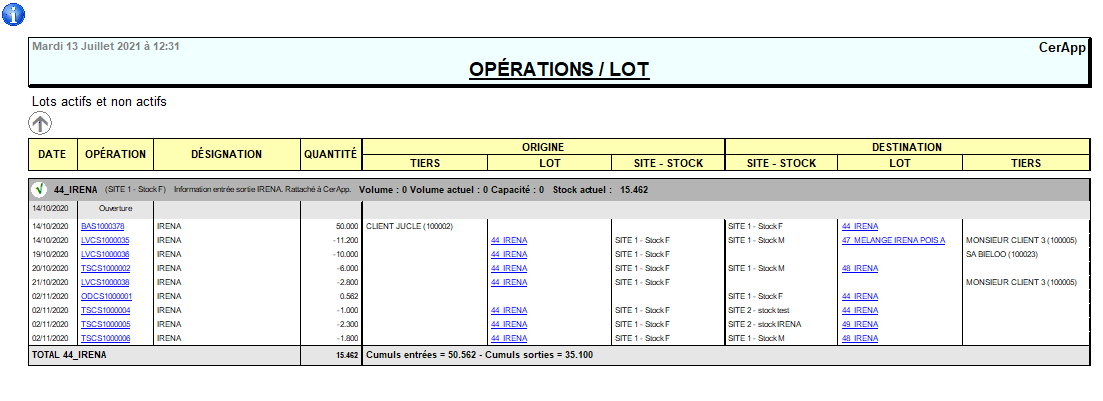1103x401 pixels.
Task: Open operation BAS1000378
Action: click(103, 226)
